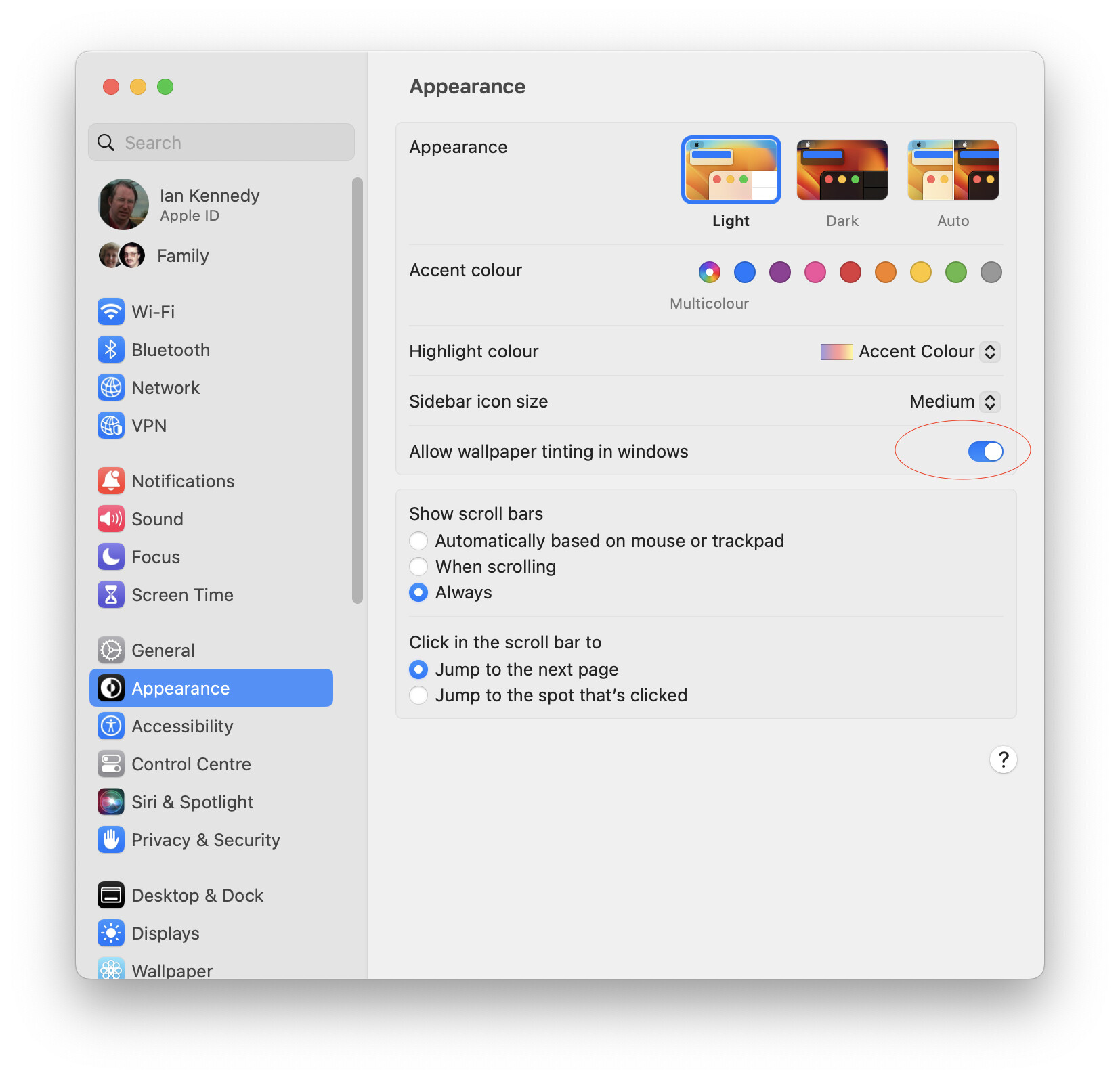Open Bluetooth settings
This screenshot has width=1120, height=1079.
coord(170,349)
